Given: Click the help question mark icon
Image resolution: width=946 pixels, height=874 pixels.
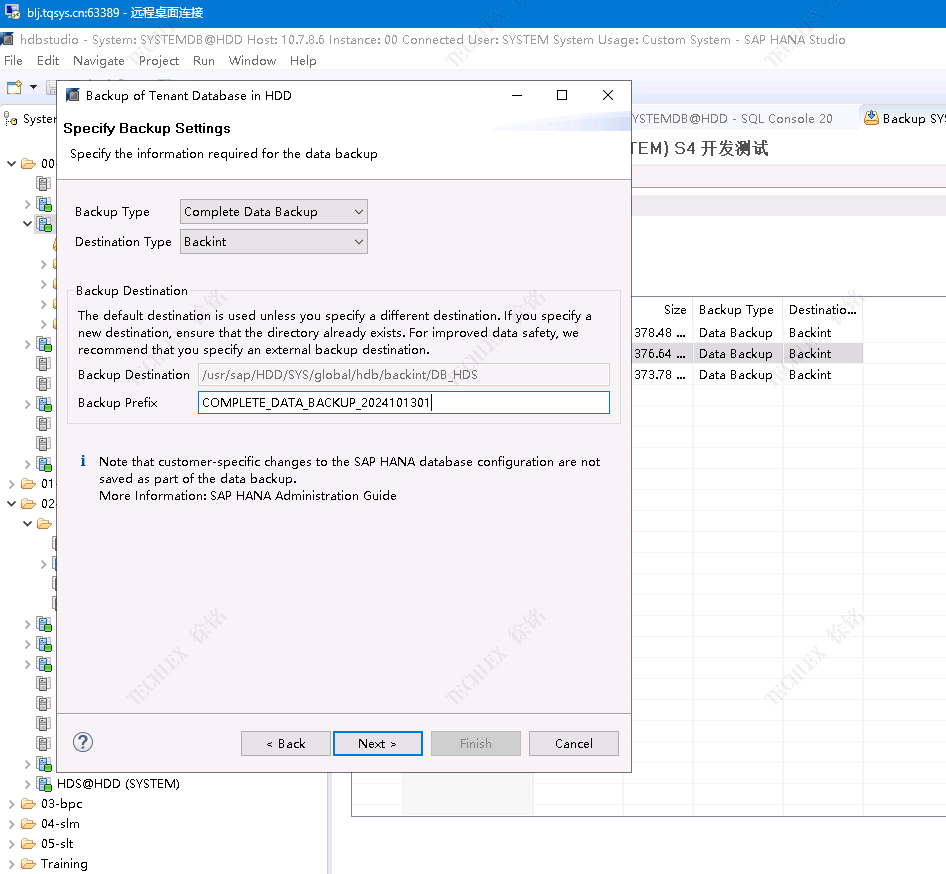Looking at the screenshot, I should click(x=84, y=742).
